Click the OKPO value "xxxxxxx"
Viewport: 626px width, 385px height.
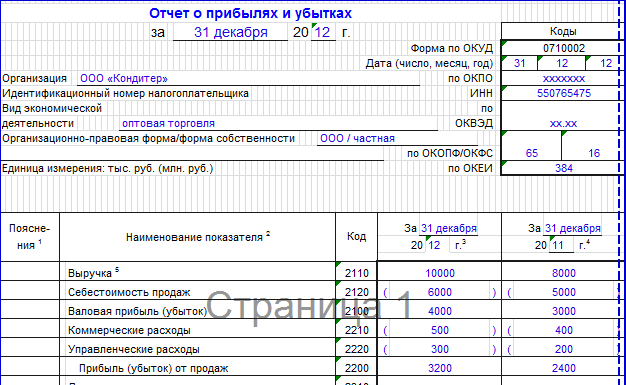[x=564, y=78]
